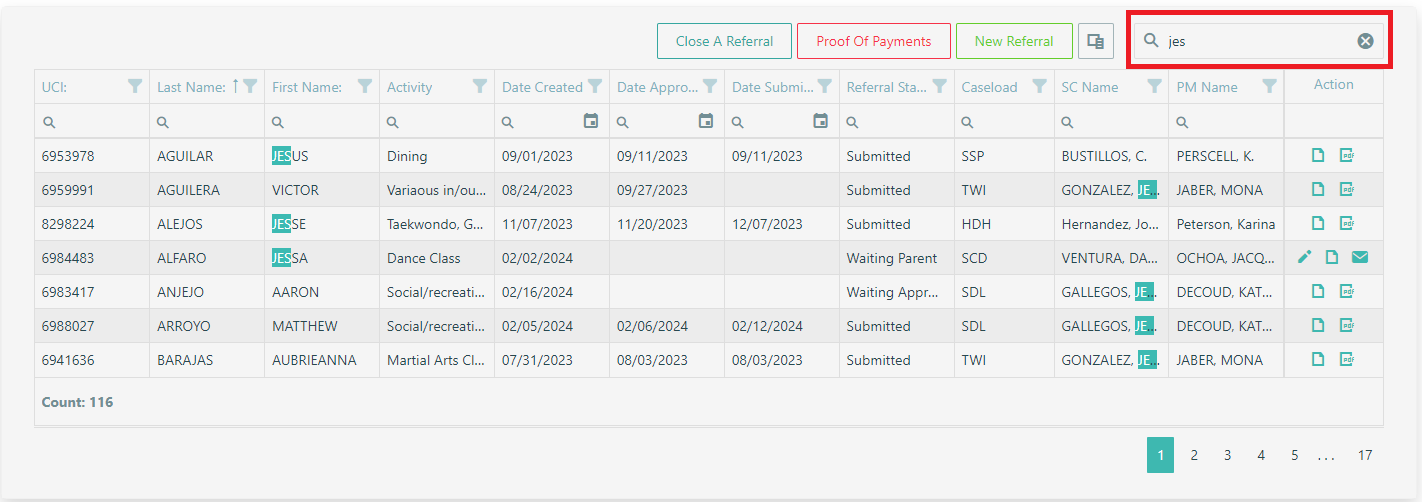The width and height of the screenshot is (1422, 502).
Task: Click the Proof Of Payments button
Action: pos(873,41)
